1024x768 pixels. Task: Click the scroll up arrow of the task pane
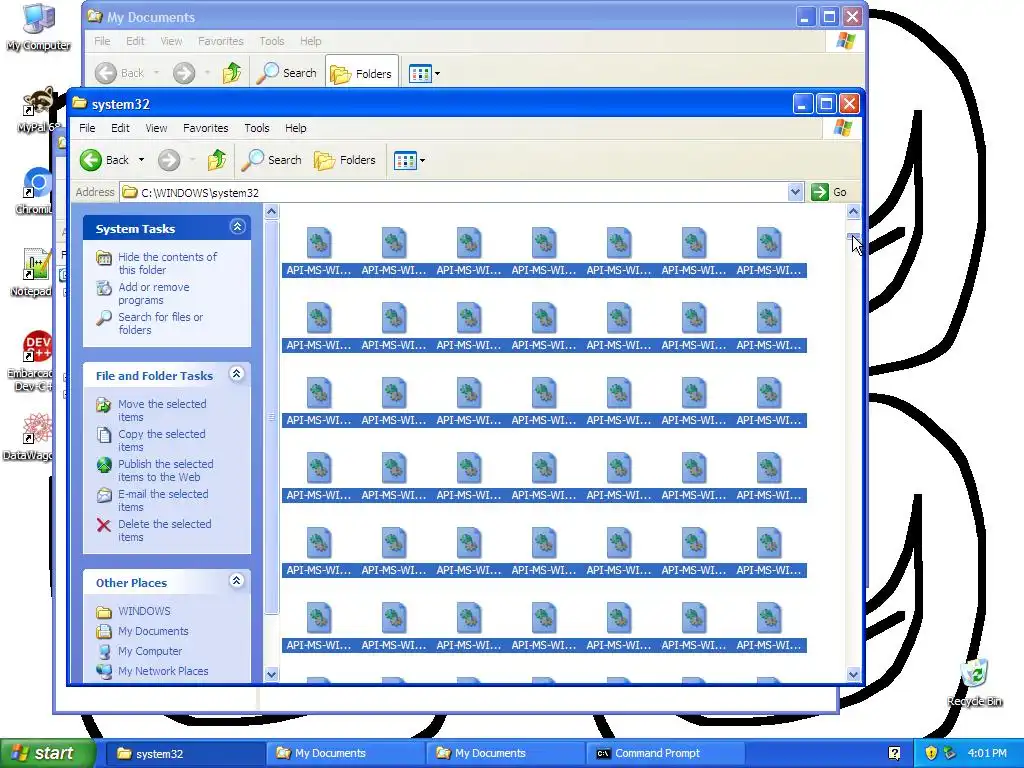(x=272, y=212)
